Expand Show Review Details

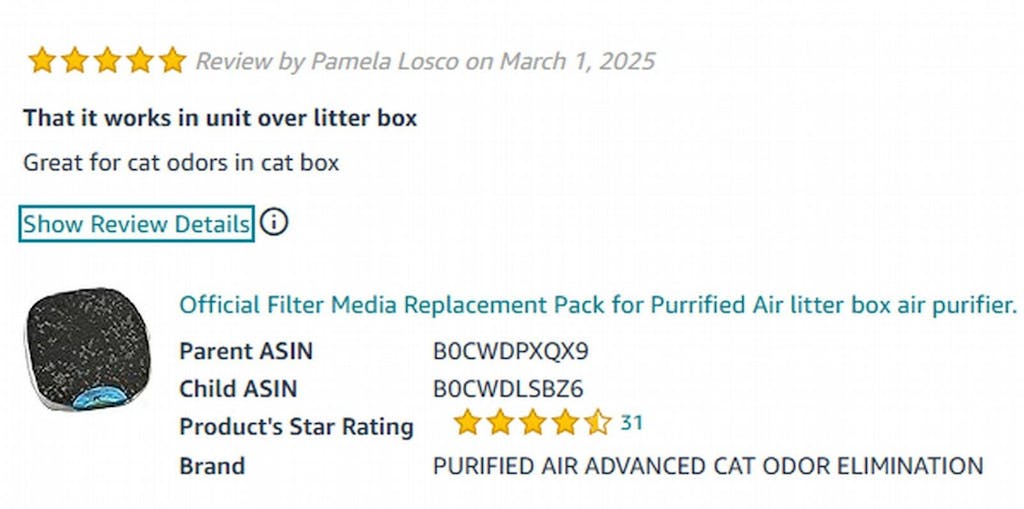click(136, 224)
